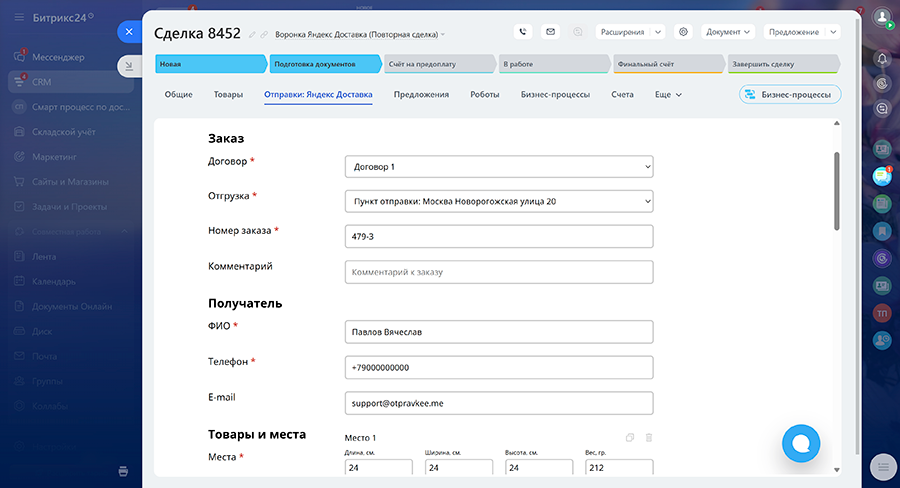
Task: Set stage to Финальный счёт
Action: [669, 64]
